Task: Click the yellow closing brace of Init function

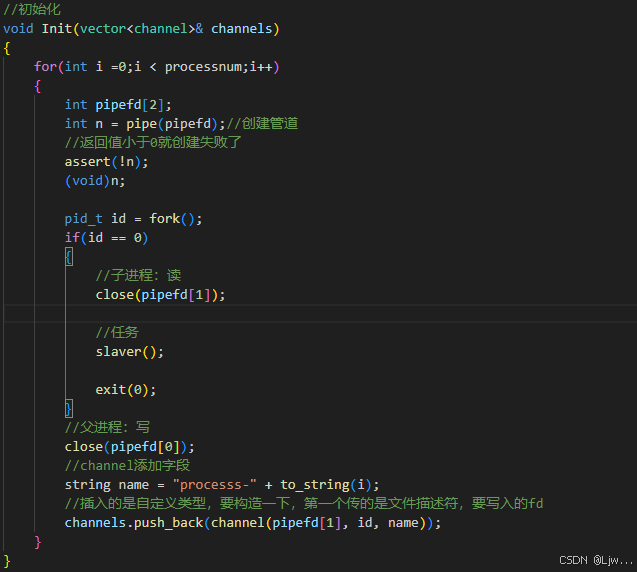Action: point(7,561)
